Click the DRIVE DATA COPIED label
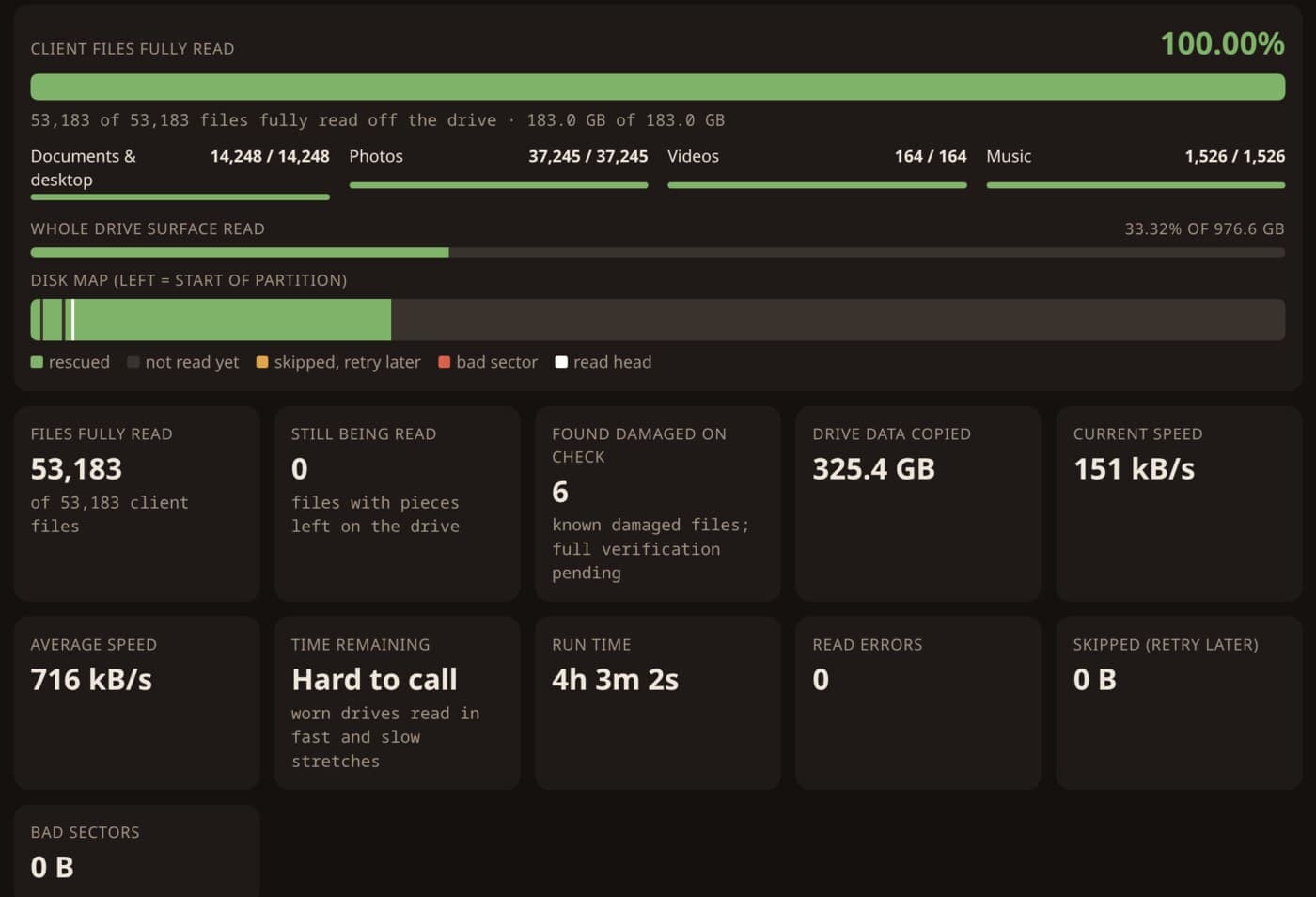1316x897 pixels. click(x=891, y=434)
